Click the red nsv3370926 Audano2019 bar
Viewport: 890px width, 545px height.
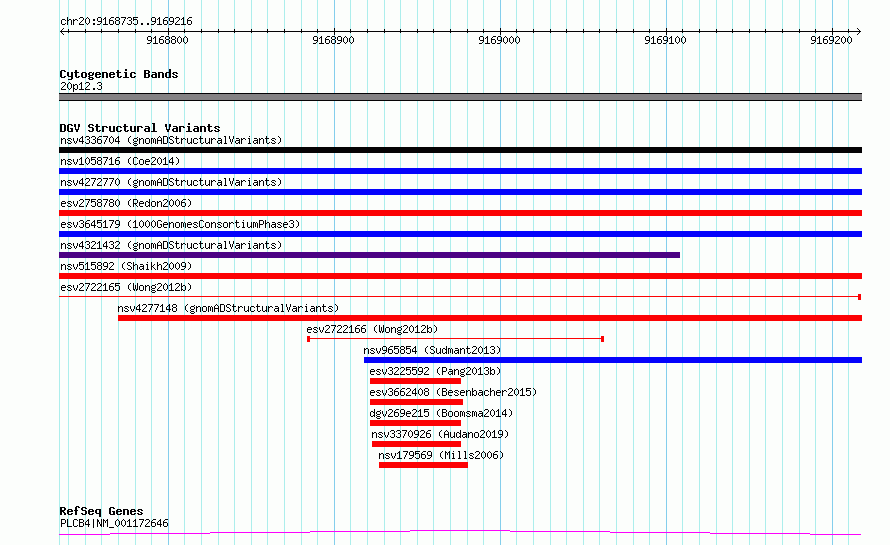tap(416, 444)
